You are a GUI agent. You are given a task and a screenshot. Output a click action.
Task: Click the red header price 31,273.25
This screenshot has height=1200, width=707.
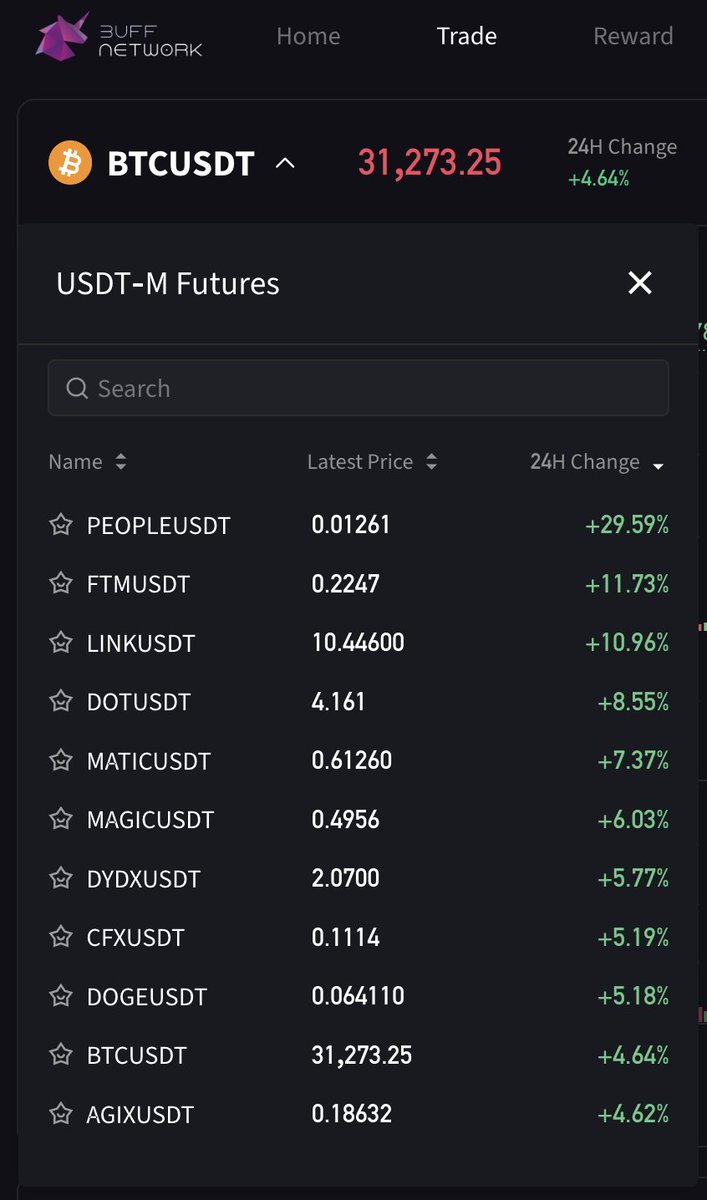[x=430, y=162]
